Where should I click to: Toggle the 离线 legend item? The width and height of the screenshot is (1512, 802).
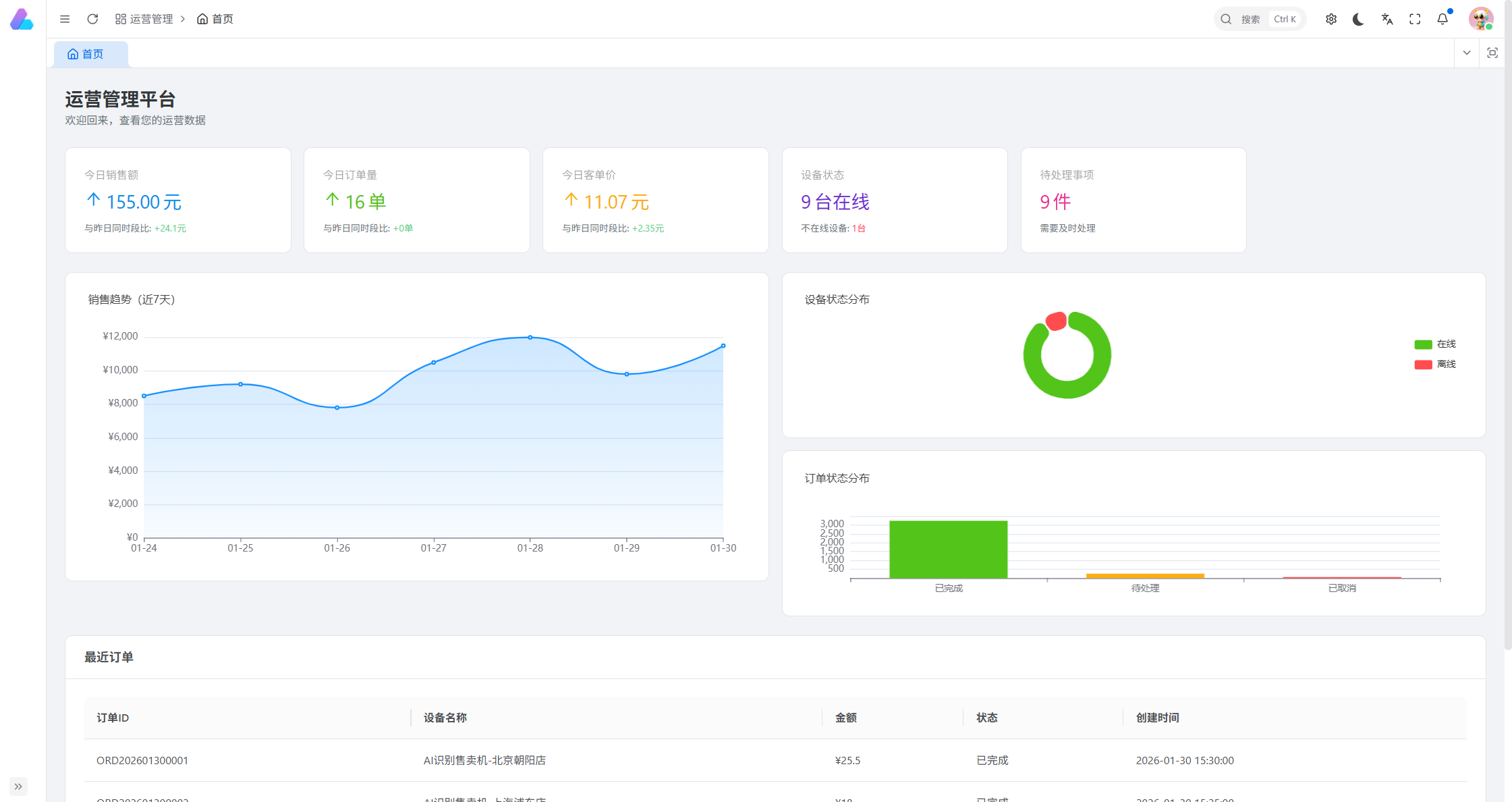(1434, 365)
